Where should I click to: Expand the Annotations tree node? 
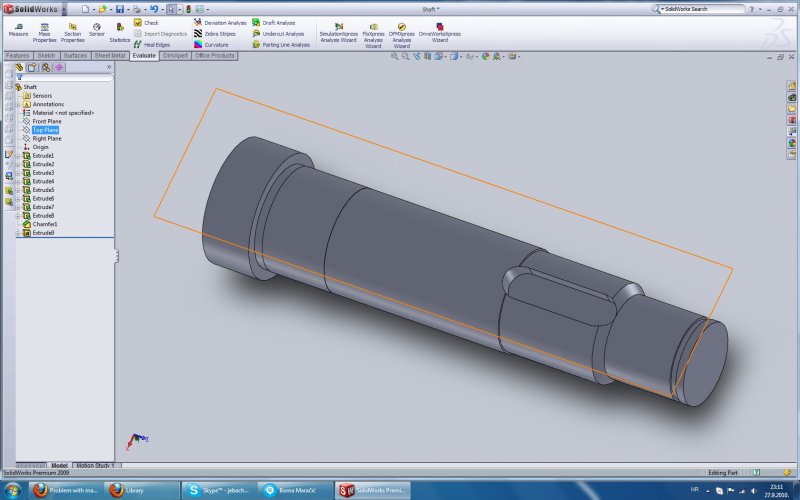[x=19, y=104]
